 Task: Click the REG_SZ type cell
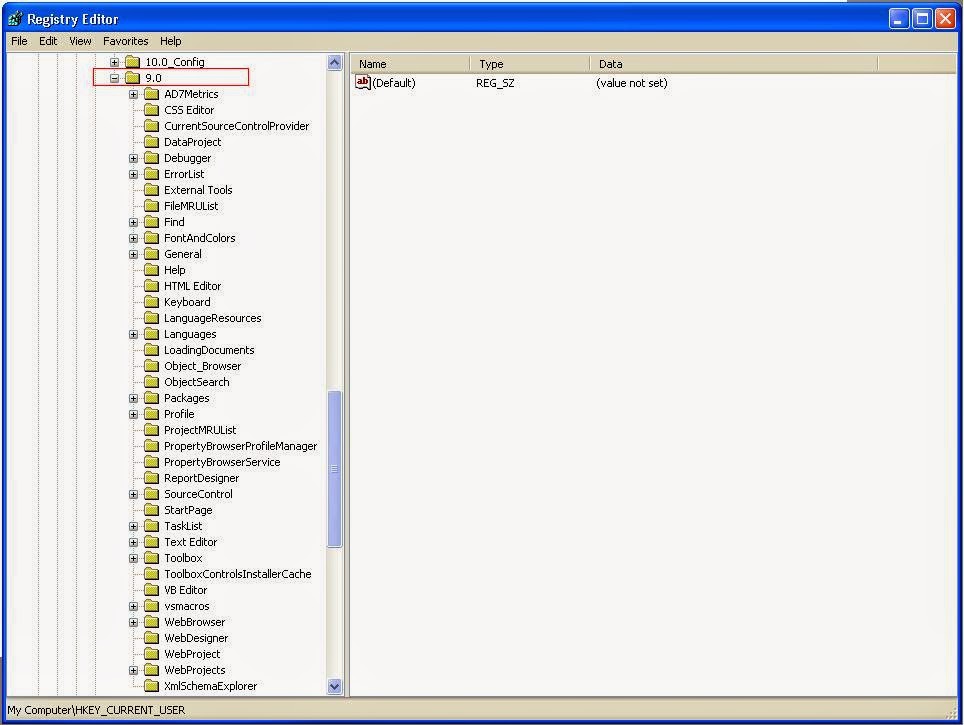(x=495, y=82)
